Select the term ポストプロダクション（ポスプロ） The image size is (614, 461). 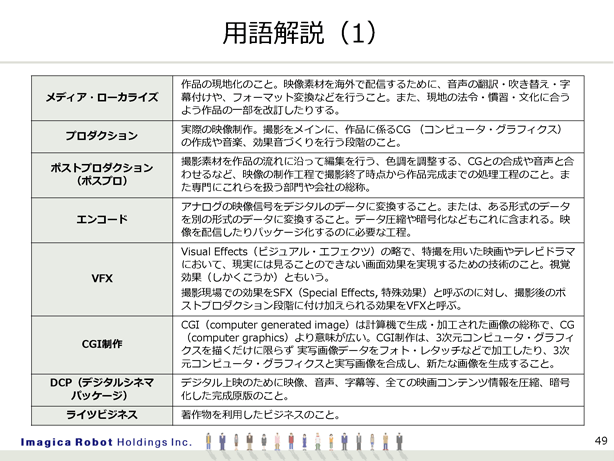click(x=102, y=174)
